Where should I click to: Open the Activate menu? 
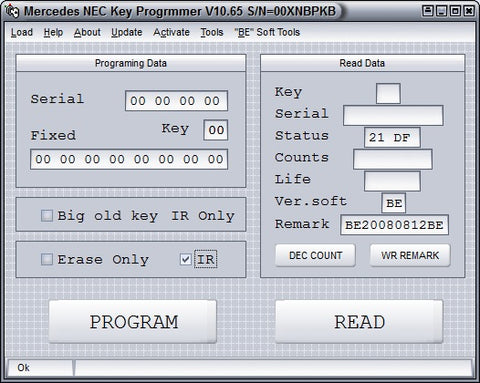pyautogui.click(x=171, y=32)
